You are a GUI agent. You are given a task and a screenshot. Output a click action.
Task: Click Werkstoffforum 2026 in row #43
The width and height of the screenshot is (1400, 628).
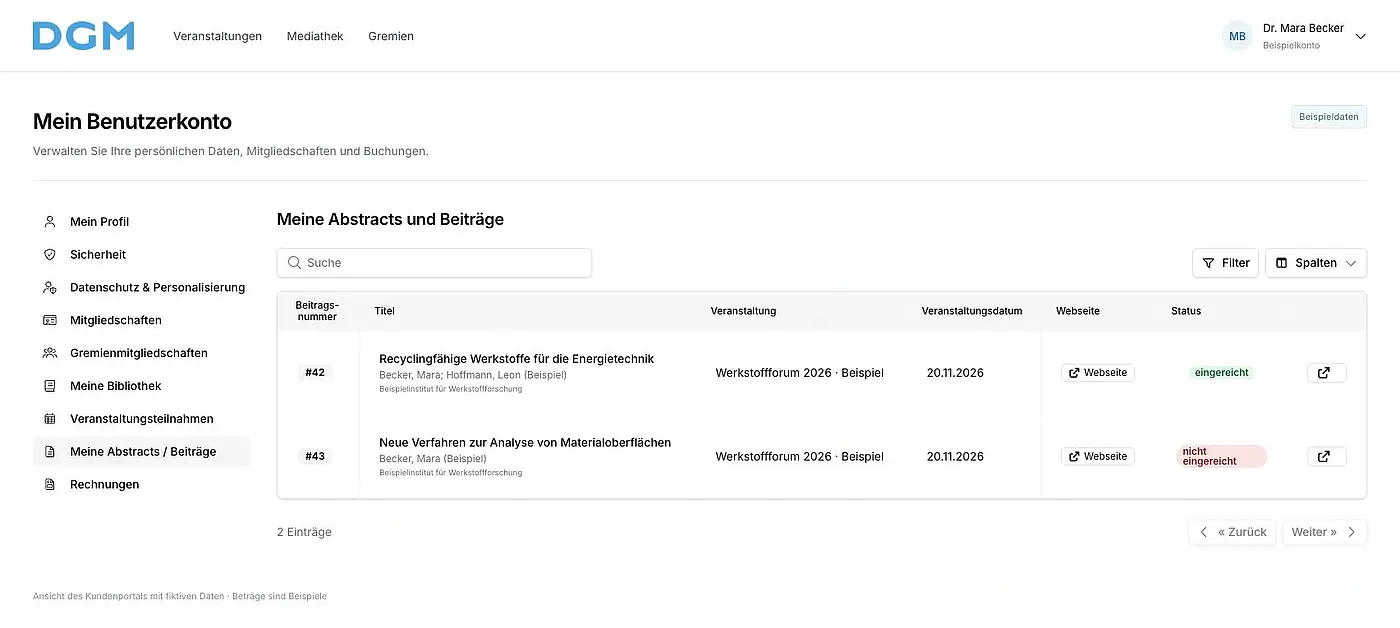tap(799, 457)
